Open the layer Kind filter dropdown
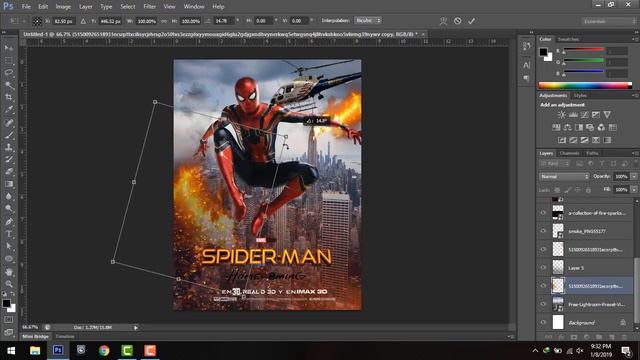The width and height of the screenshot is (640, 360). (x=555, y=164)
